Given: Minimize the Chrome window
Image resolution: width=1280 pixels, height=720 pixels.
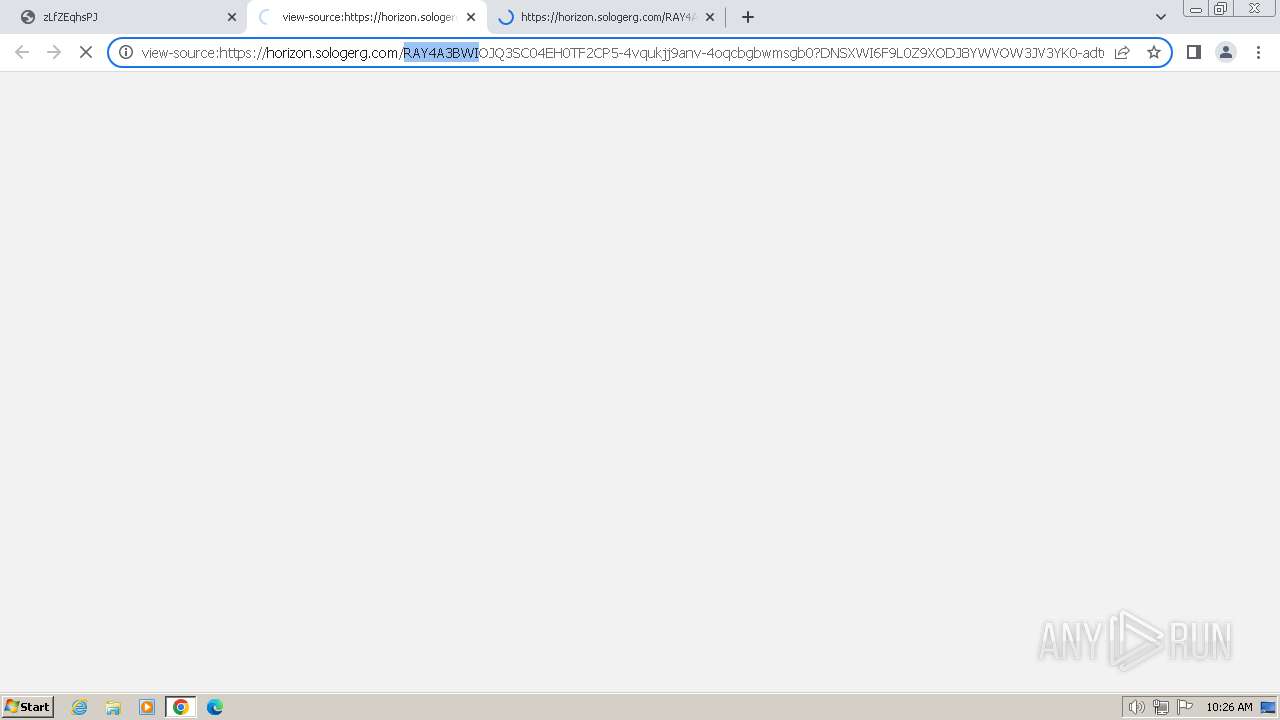Looking at the screenshot, I should pyautogui.click(x=1196, y=9).
